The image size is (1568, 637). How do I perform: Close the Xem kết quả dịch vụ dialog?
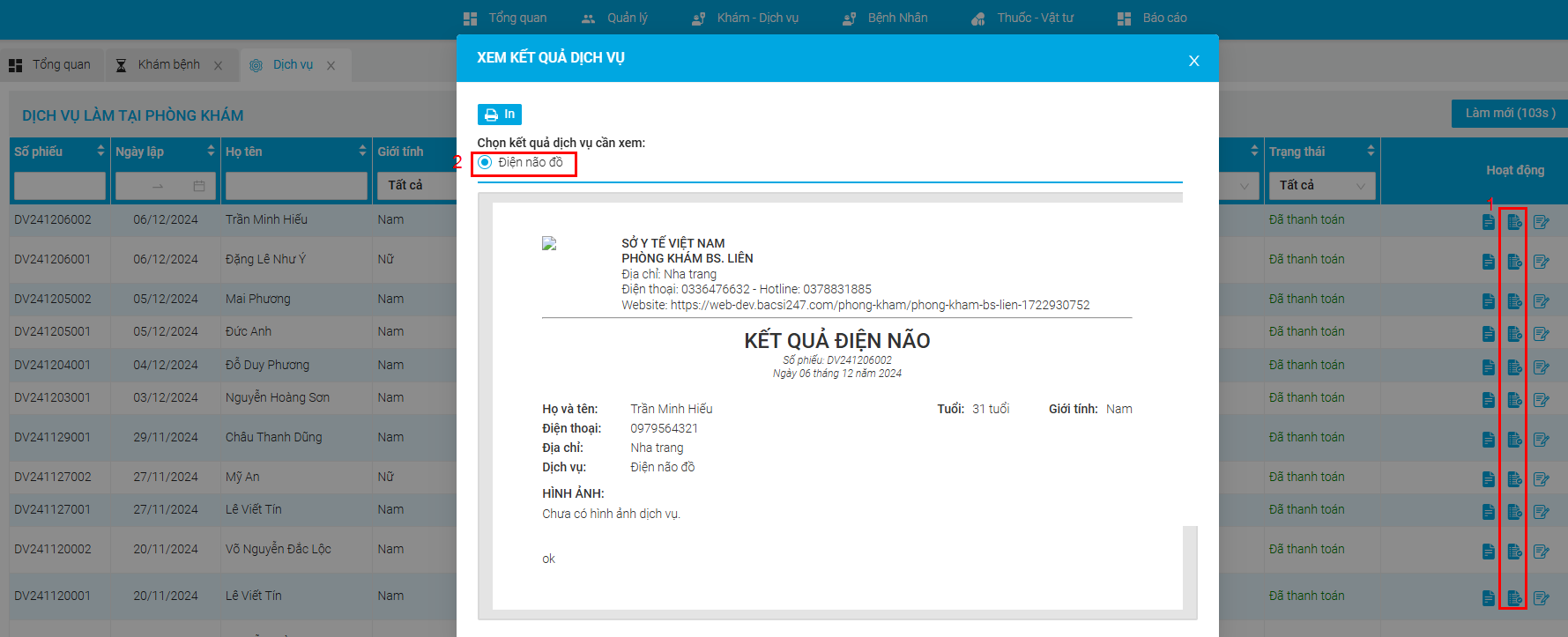point(1193,61)
